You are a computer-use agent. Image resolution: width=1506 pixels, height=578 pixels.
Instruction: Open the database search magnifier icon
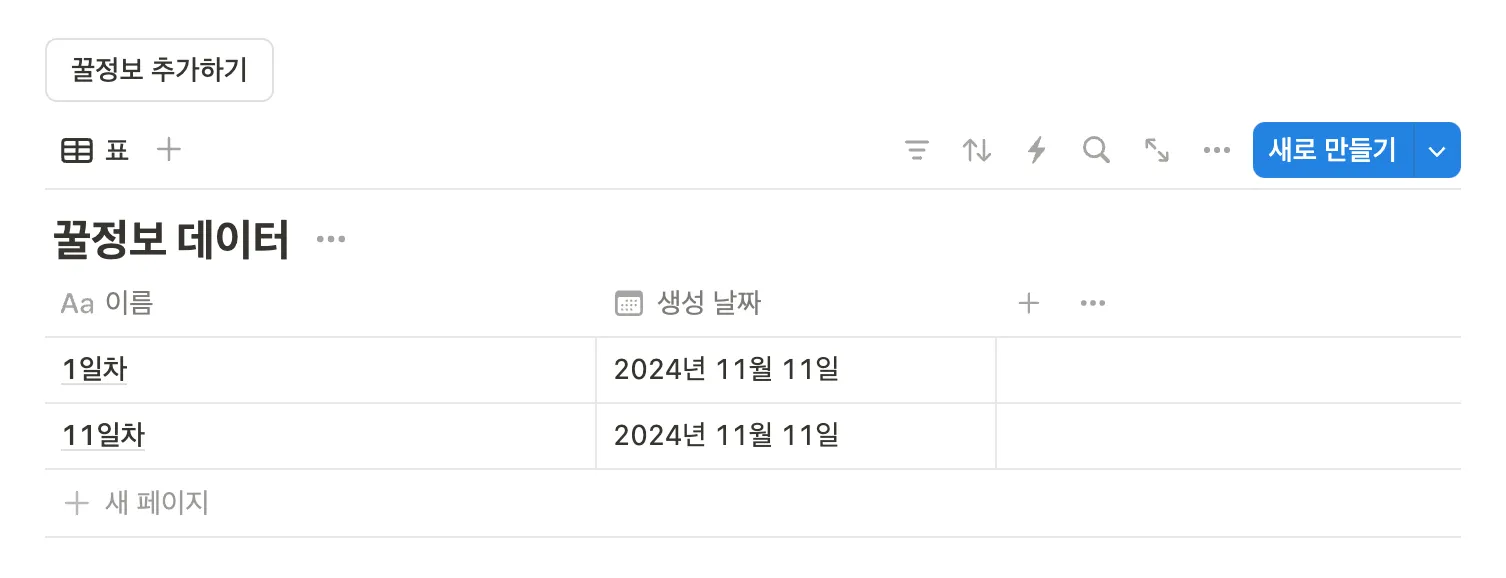coord(1097,151)
